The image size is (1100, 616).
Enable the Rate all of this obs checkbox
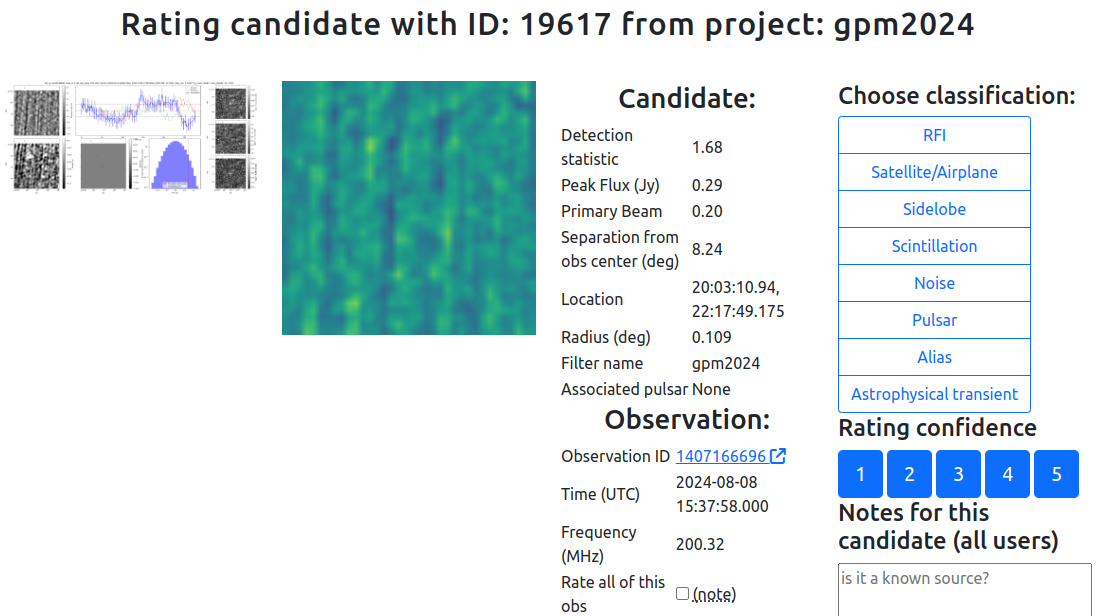click(x=685, y=592)
